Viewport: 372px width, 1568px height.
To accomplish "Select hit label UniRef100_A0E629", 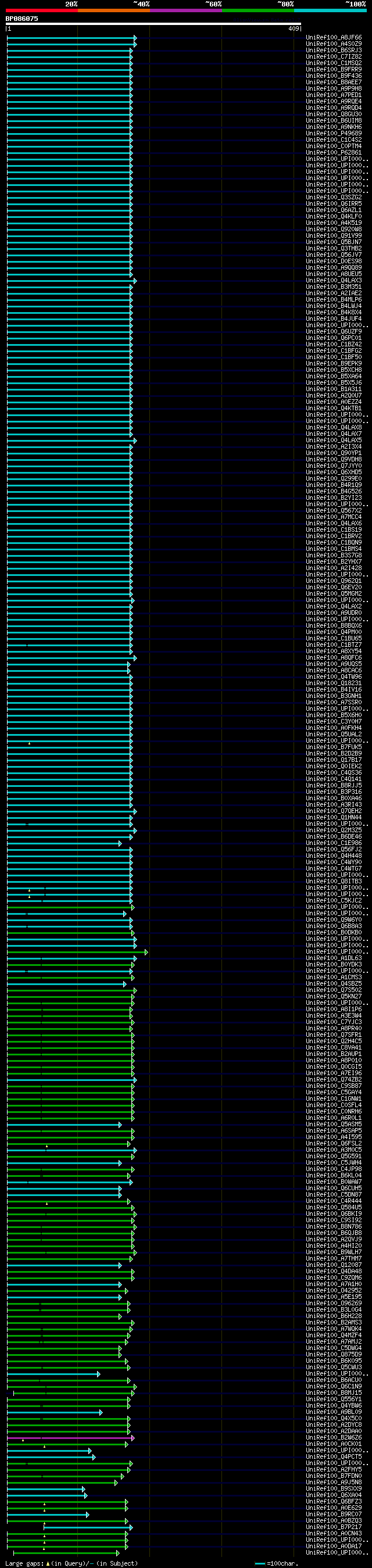I will (x=334, y=1508).
